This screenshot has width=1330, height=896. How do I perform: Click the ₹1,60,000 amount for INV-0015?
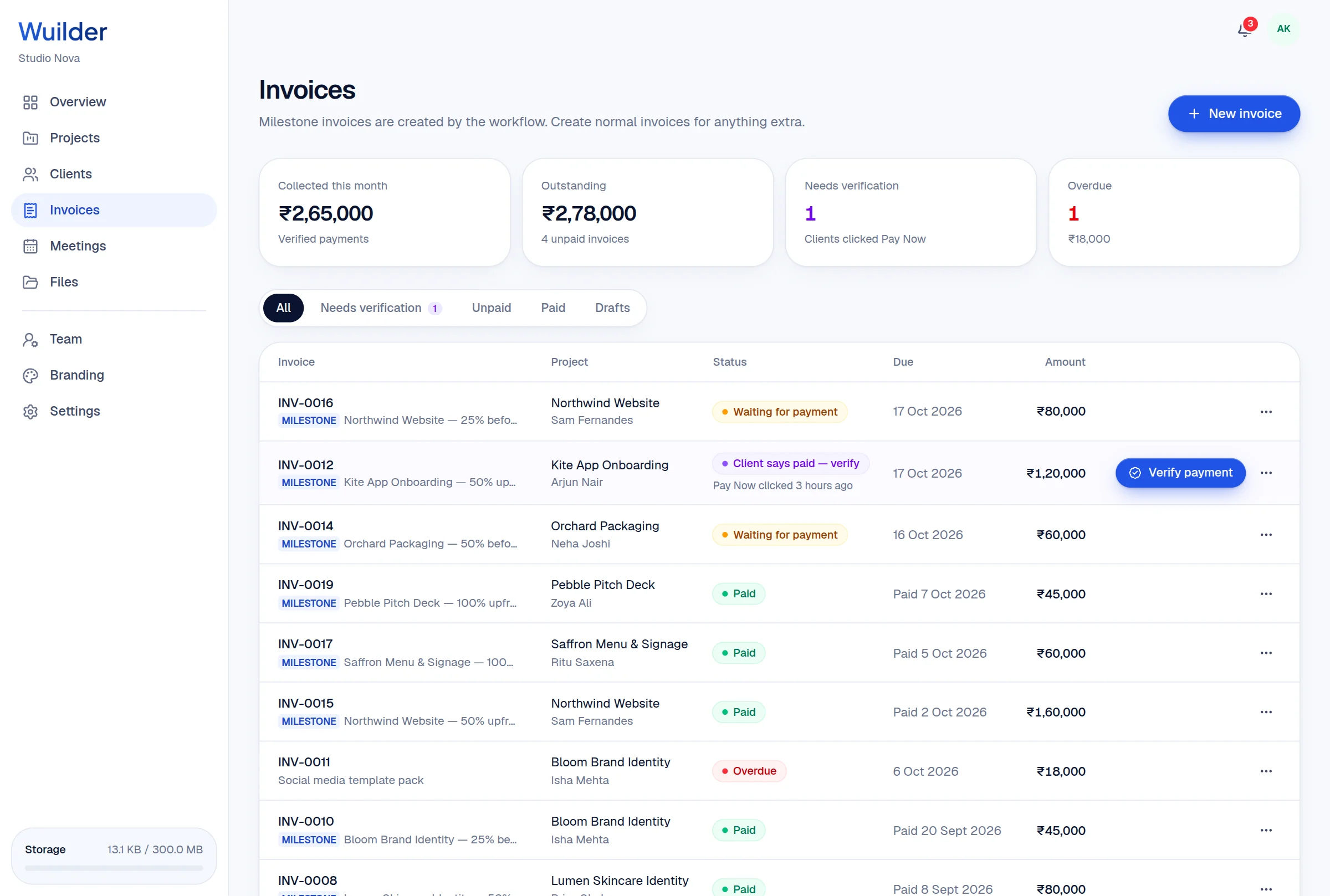click(x=1056, y=713)
